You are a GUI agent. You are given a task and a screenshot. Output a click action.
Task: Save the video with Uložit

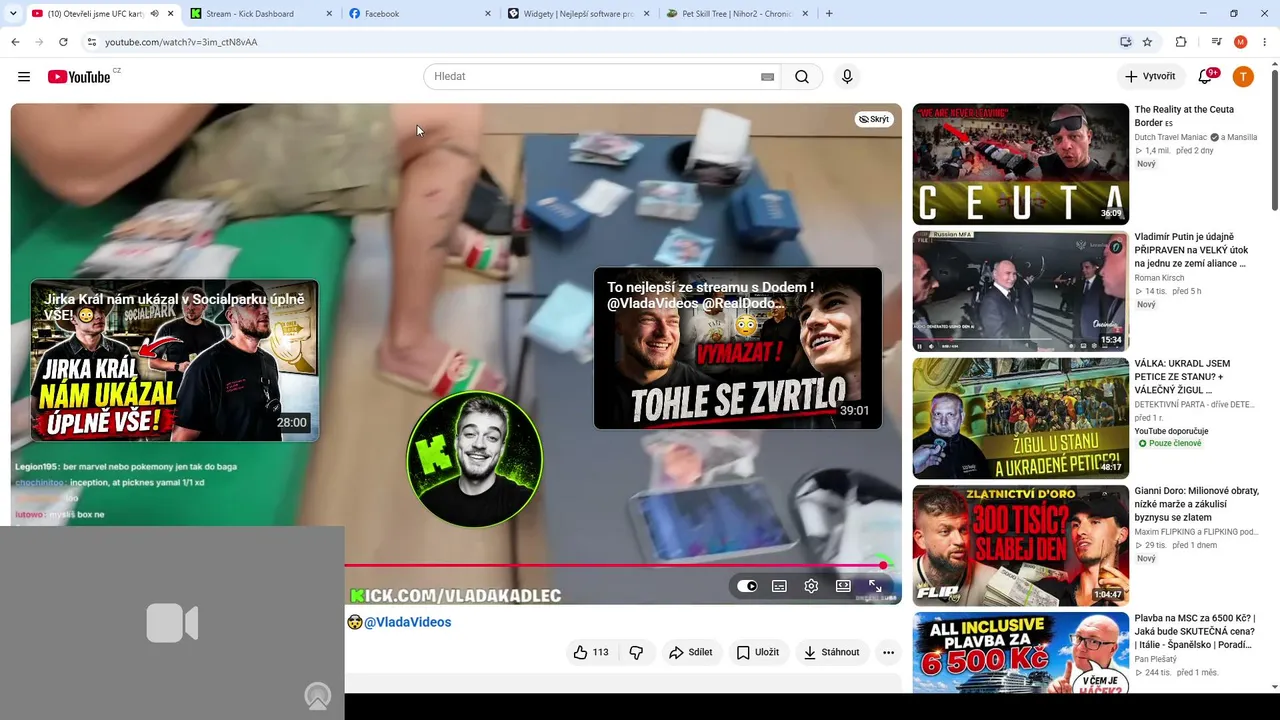coord(757,652)
